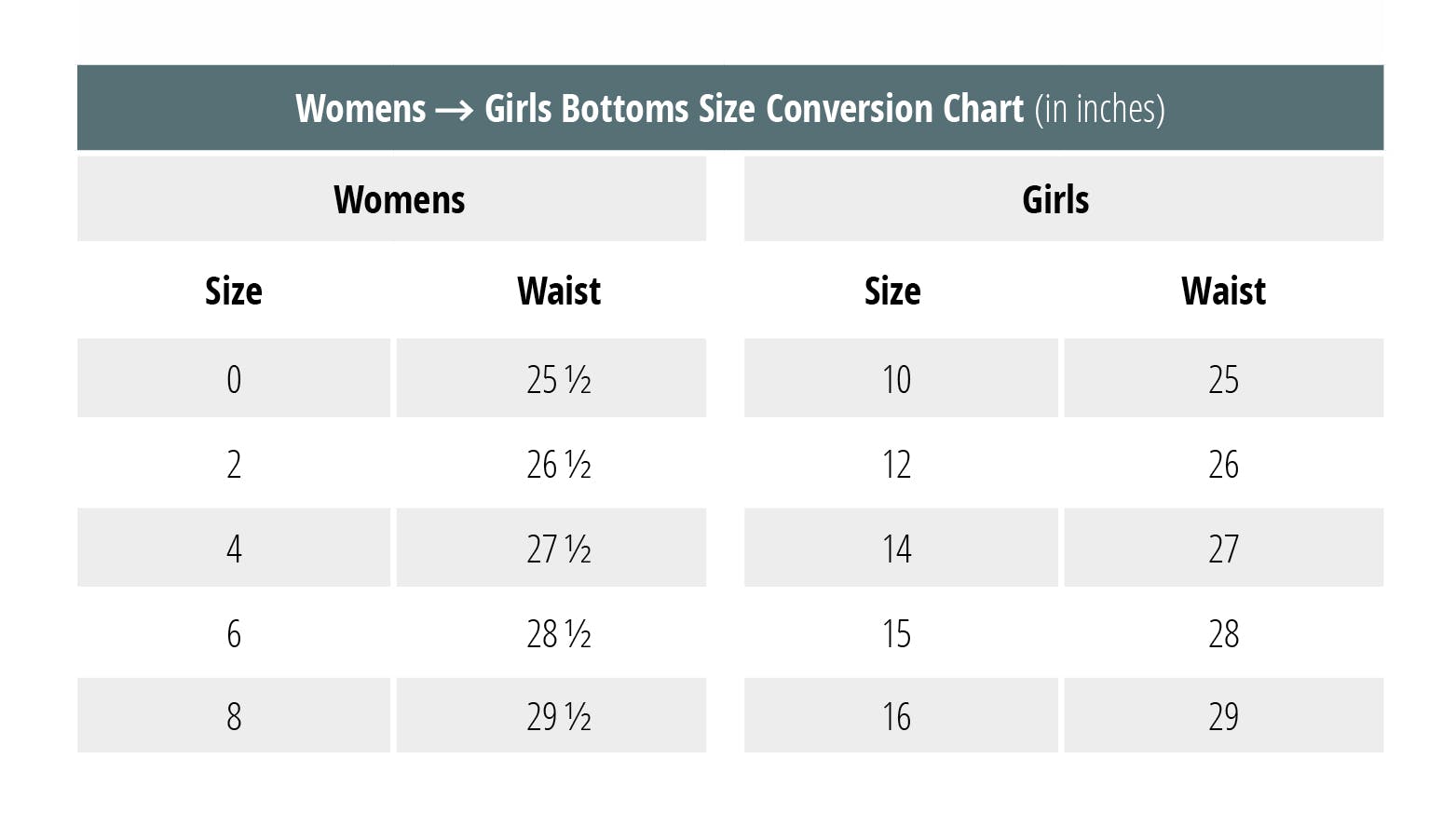Select the Girls group header
This screenshot has width=1456, height=813.
(1055, 199)
